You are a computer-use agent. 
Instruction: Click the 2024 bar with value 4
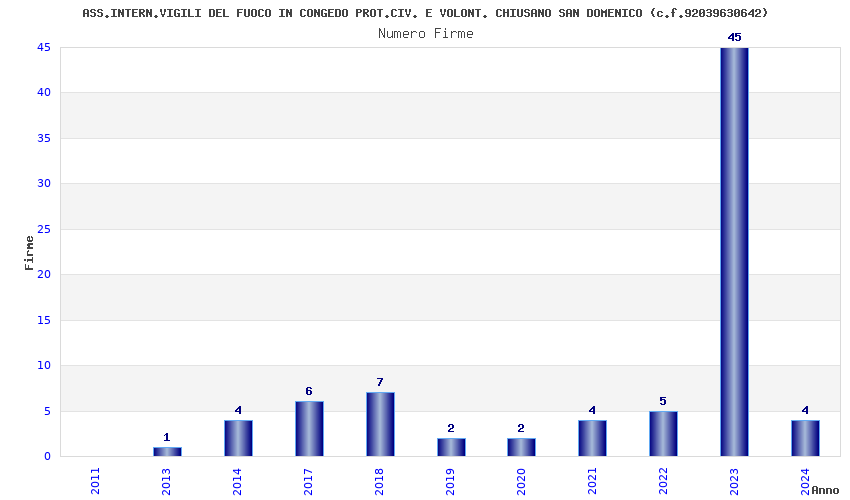(x=805, y=438)
